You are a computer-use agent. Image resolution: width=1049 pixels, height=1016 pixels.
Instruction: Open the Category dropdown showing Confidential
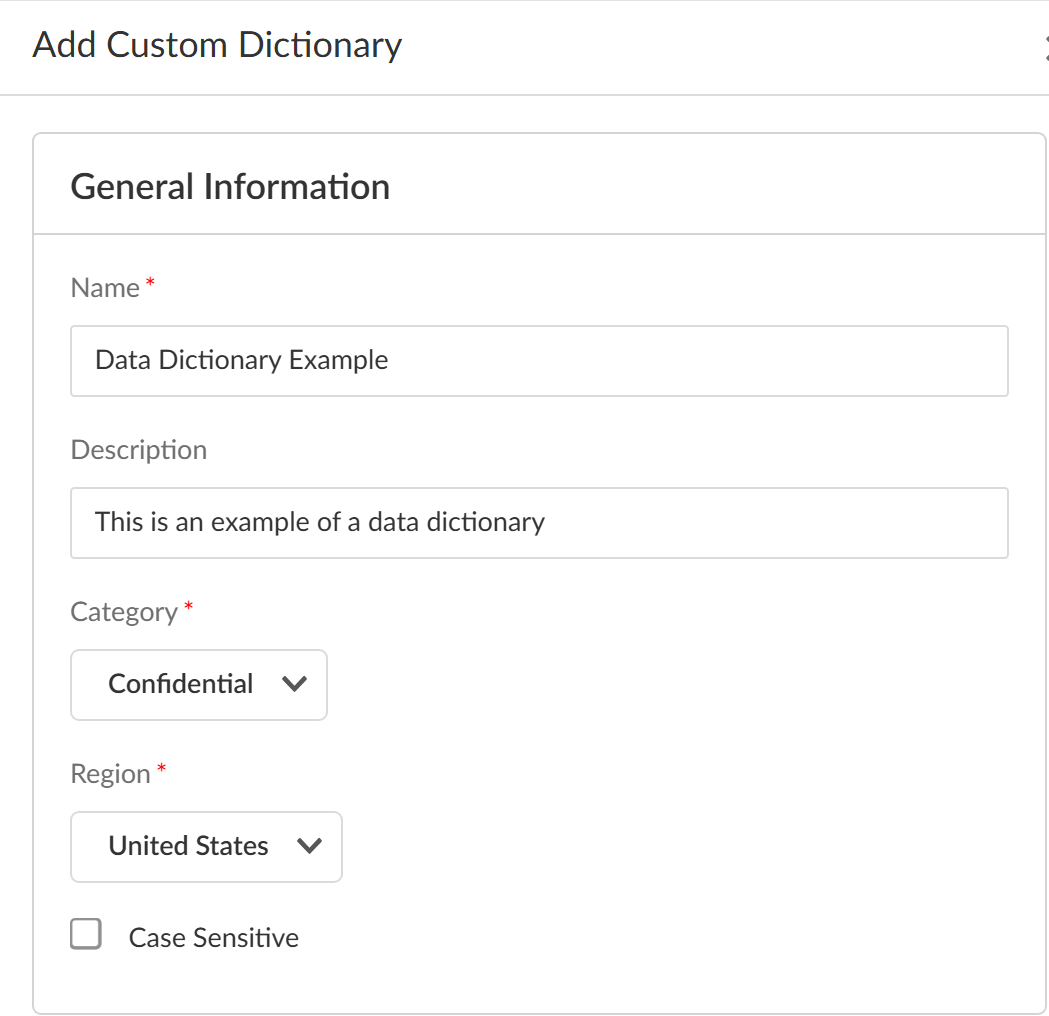pyautogui.click(x=198, y=685)
